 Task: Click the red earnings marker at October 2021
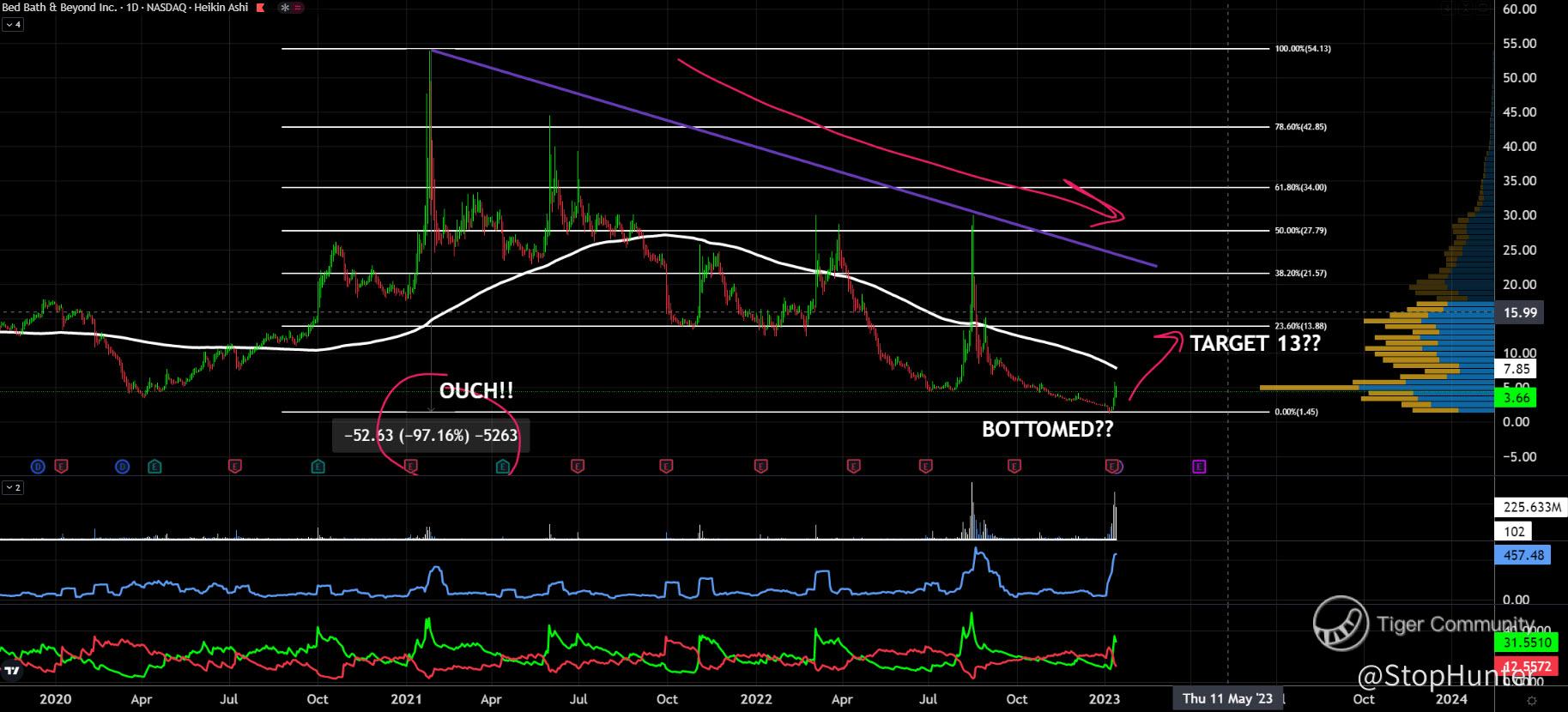(666, 467)
